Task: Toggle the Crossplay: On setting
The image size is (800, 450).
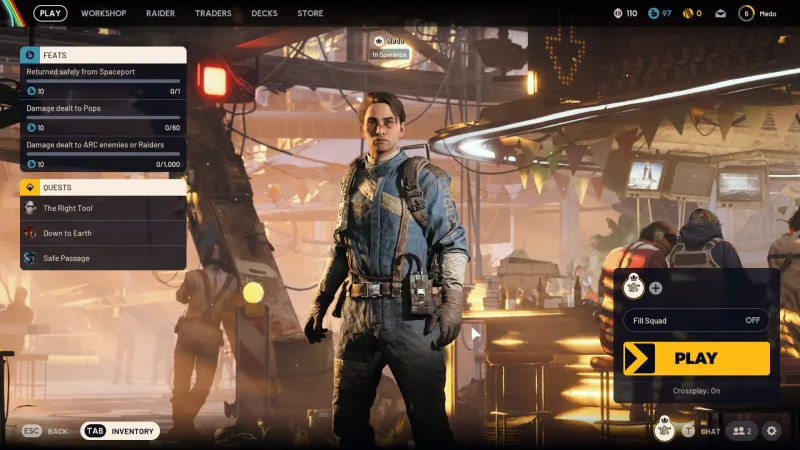Action: [x=696, y=391]
